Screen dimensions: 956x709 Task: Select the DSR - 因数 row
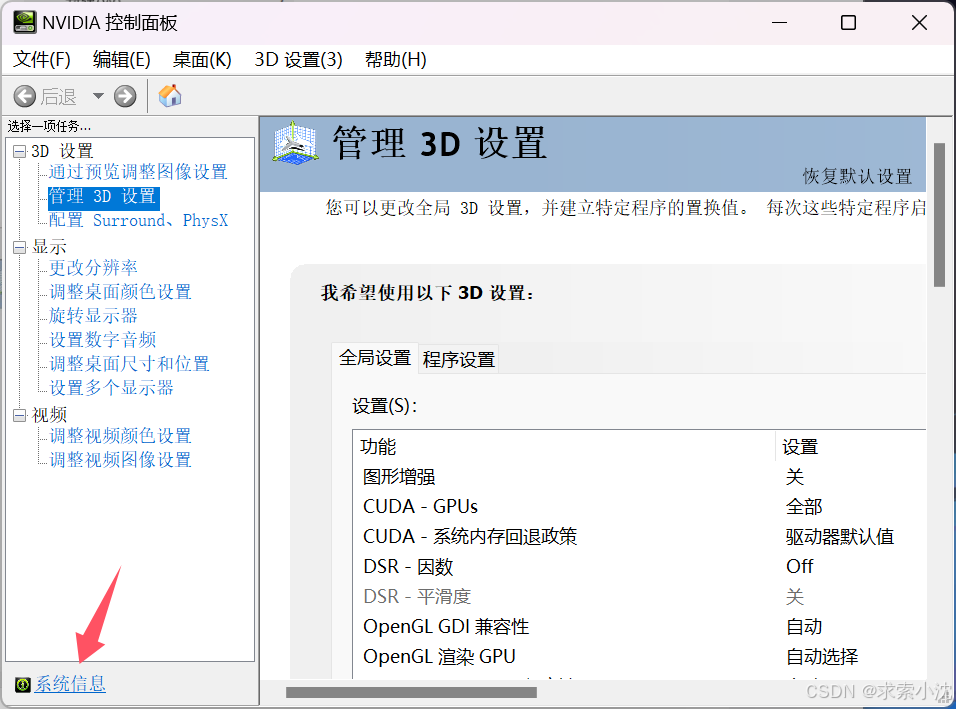[639, 566]
